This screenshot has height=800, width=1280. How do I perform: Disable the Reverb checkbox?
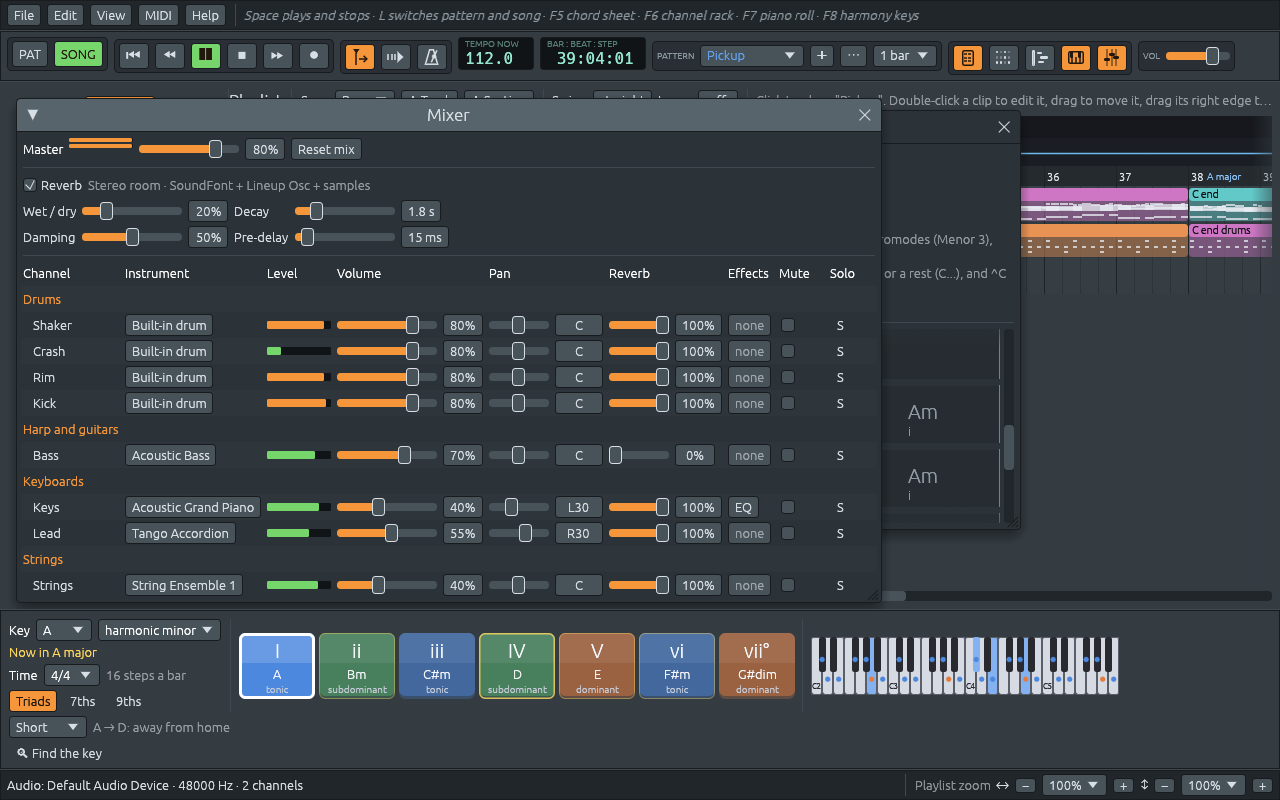coord(30,185)
